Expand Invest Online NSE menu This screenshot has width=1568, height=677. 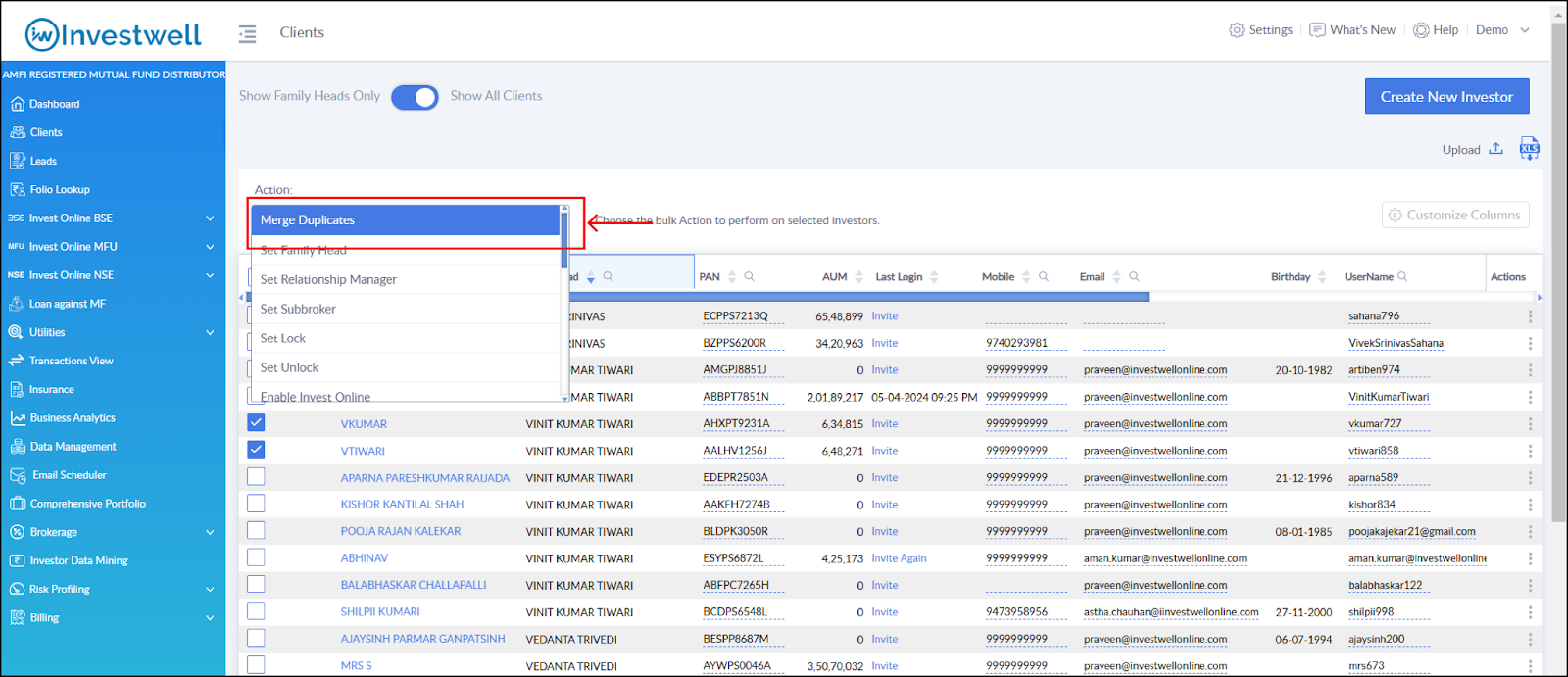coord(210,275)
